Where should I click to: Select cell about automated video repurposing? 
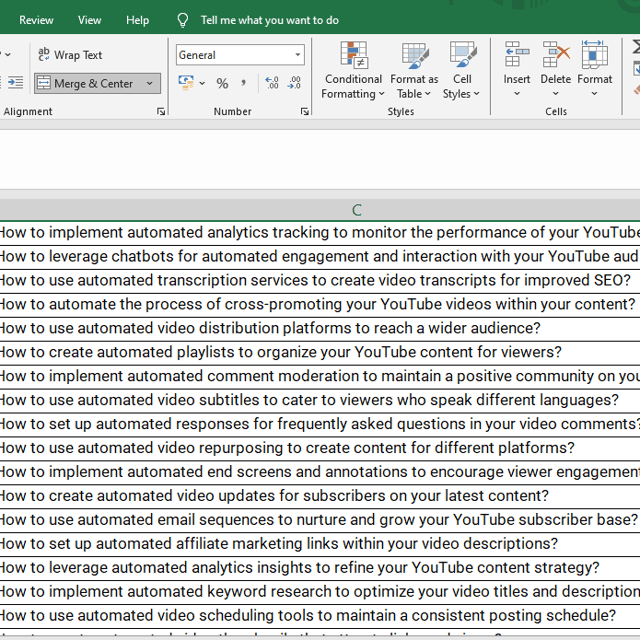pos(320,448)
